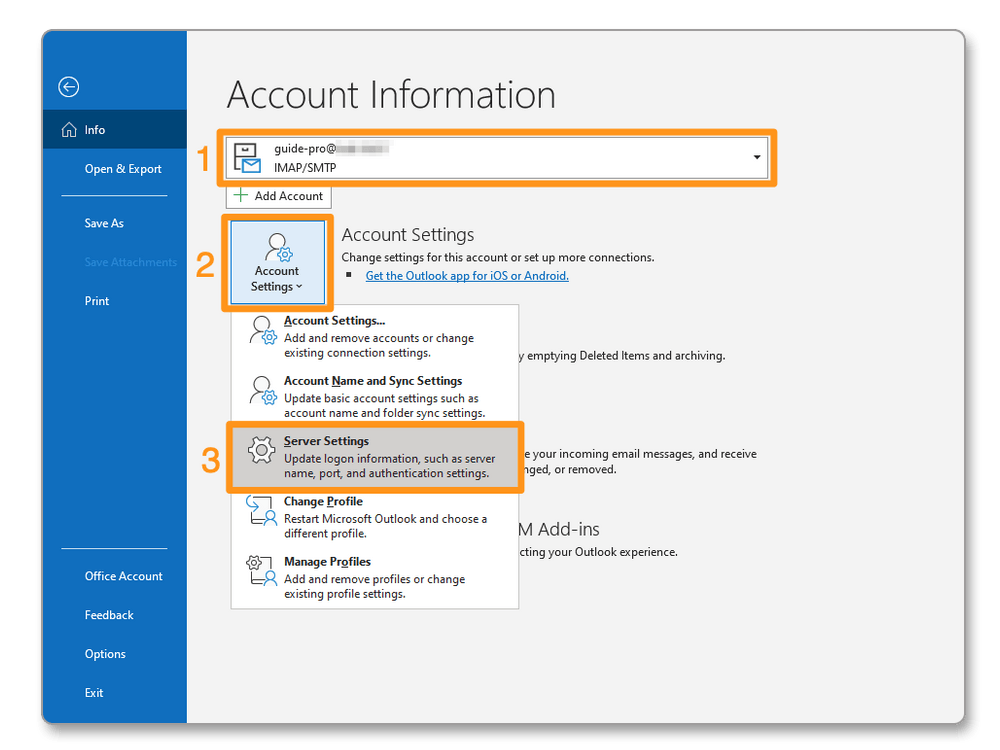Choose Account Settings... menu entry

374,336
